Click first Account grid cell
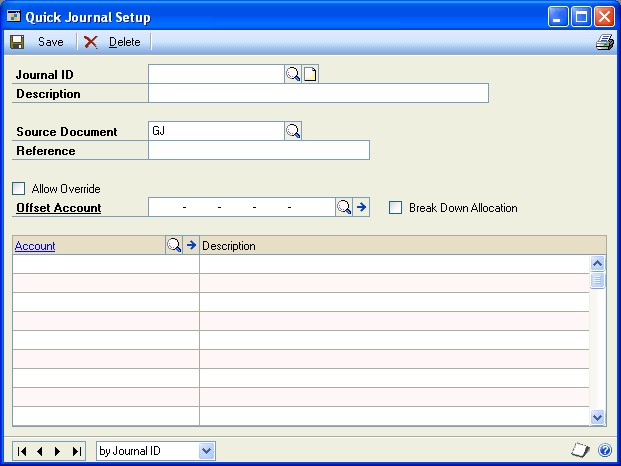Viewport: 621px width, 466px height. tap(106, 264)
